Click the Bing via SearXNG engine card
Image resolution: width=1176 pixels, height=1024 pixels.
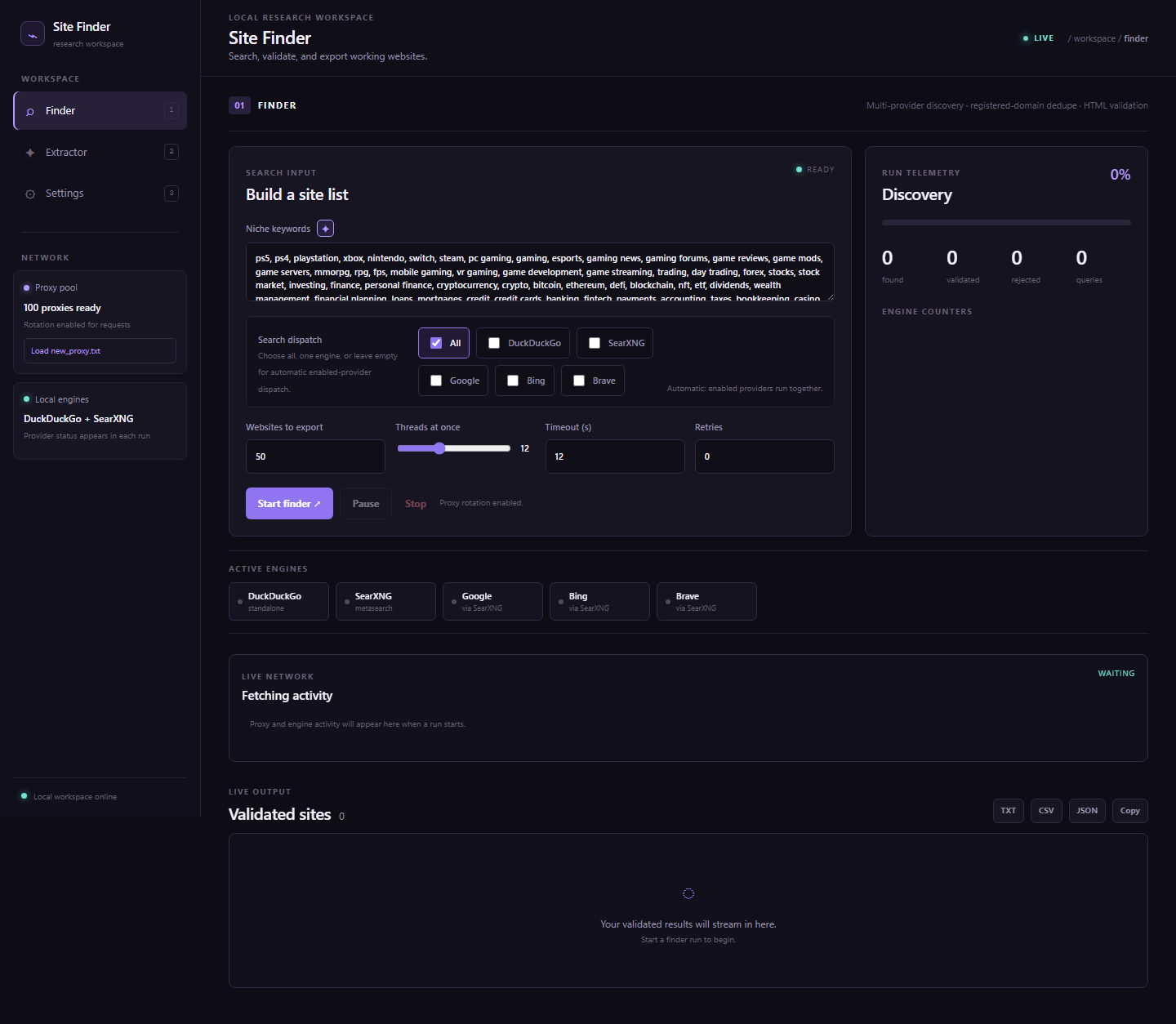[599, 602]
